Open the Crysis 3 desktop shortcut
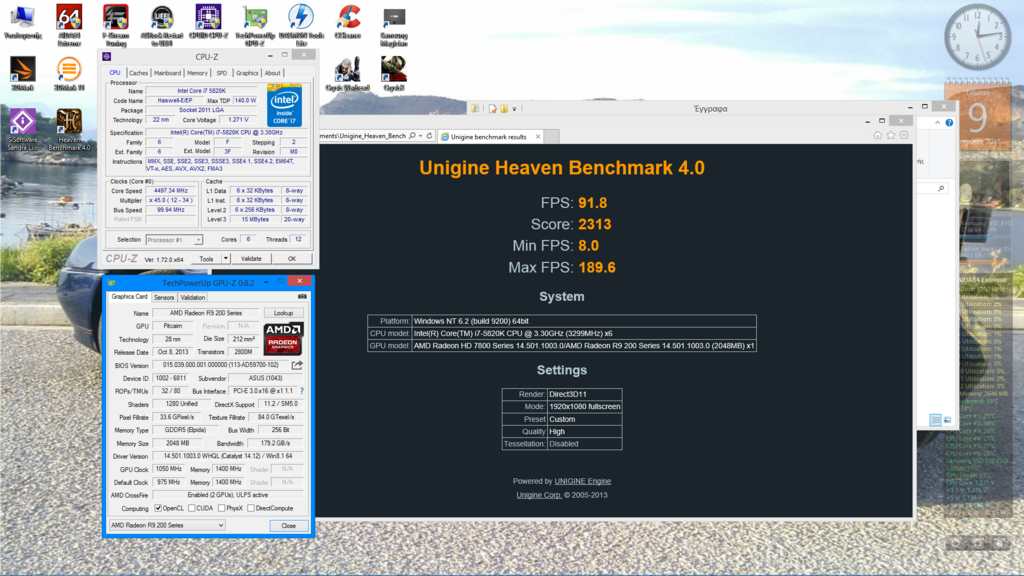Screen dimensions: 1024x576 point(394,74)
